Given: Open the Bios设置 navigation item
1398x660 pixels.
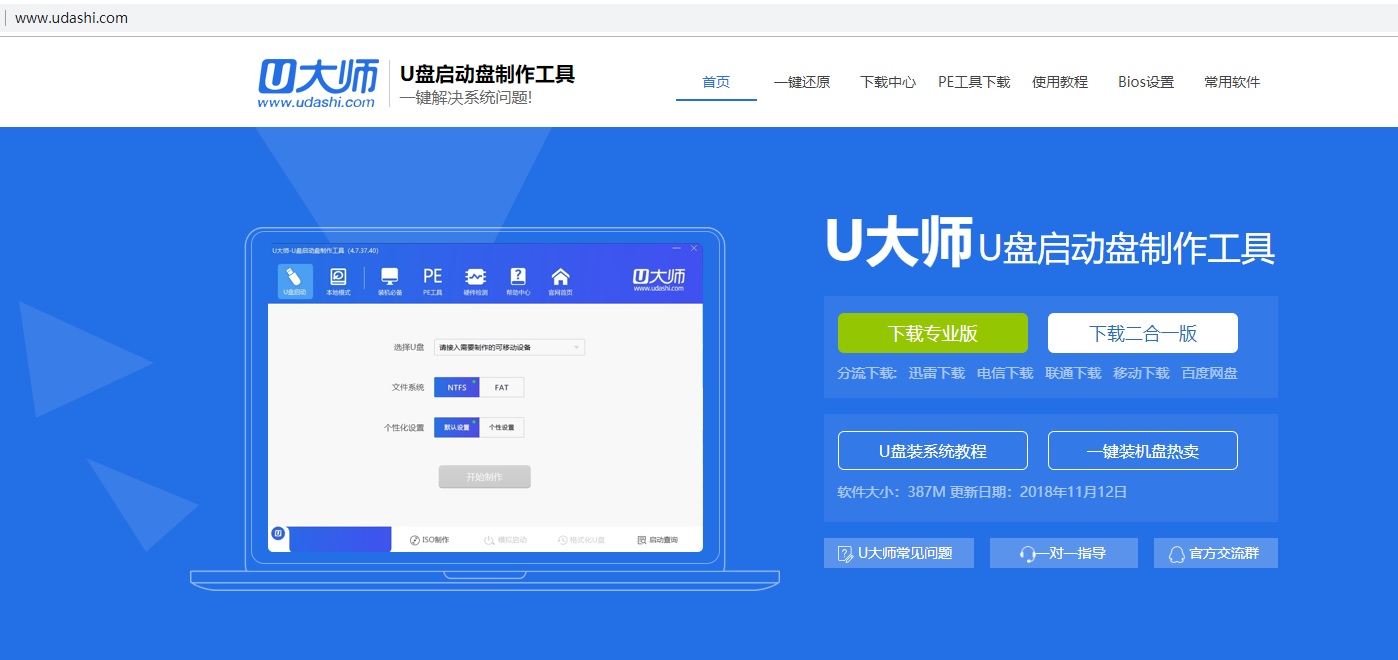Looking at the screenshot, I should (x=1146, y=82).
